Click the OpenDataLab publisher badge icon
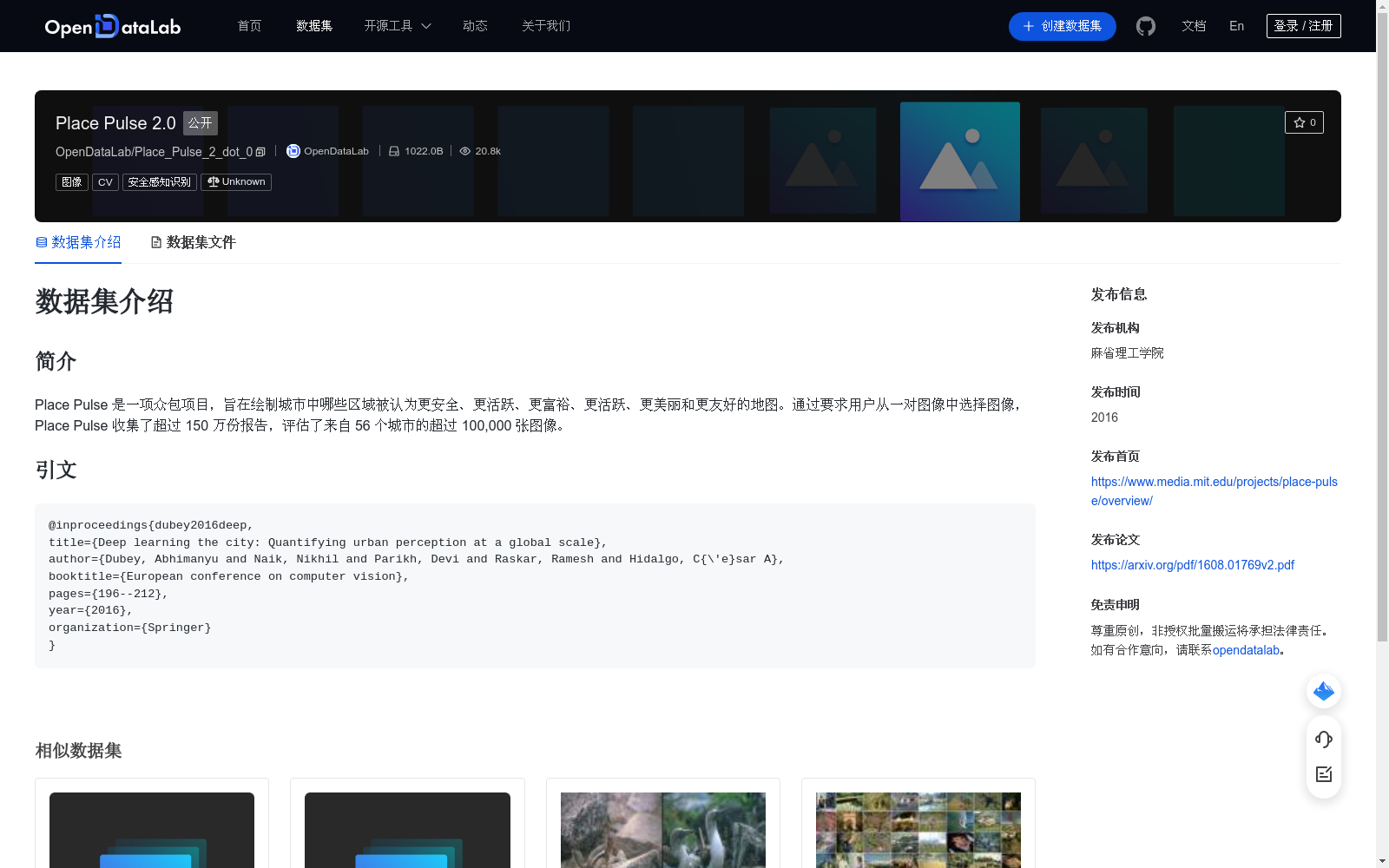The width and height of the screenshot is (1389, 868). (293, 151)
